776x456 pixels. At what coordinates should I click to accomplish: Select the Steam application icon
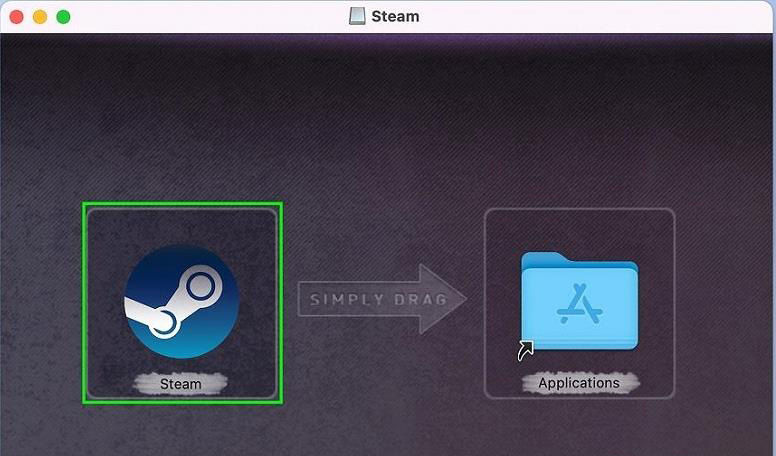click(181, 301)
